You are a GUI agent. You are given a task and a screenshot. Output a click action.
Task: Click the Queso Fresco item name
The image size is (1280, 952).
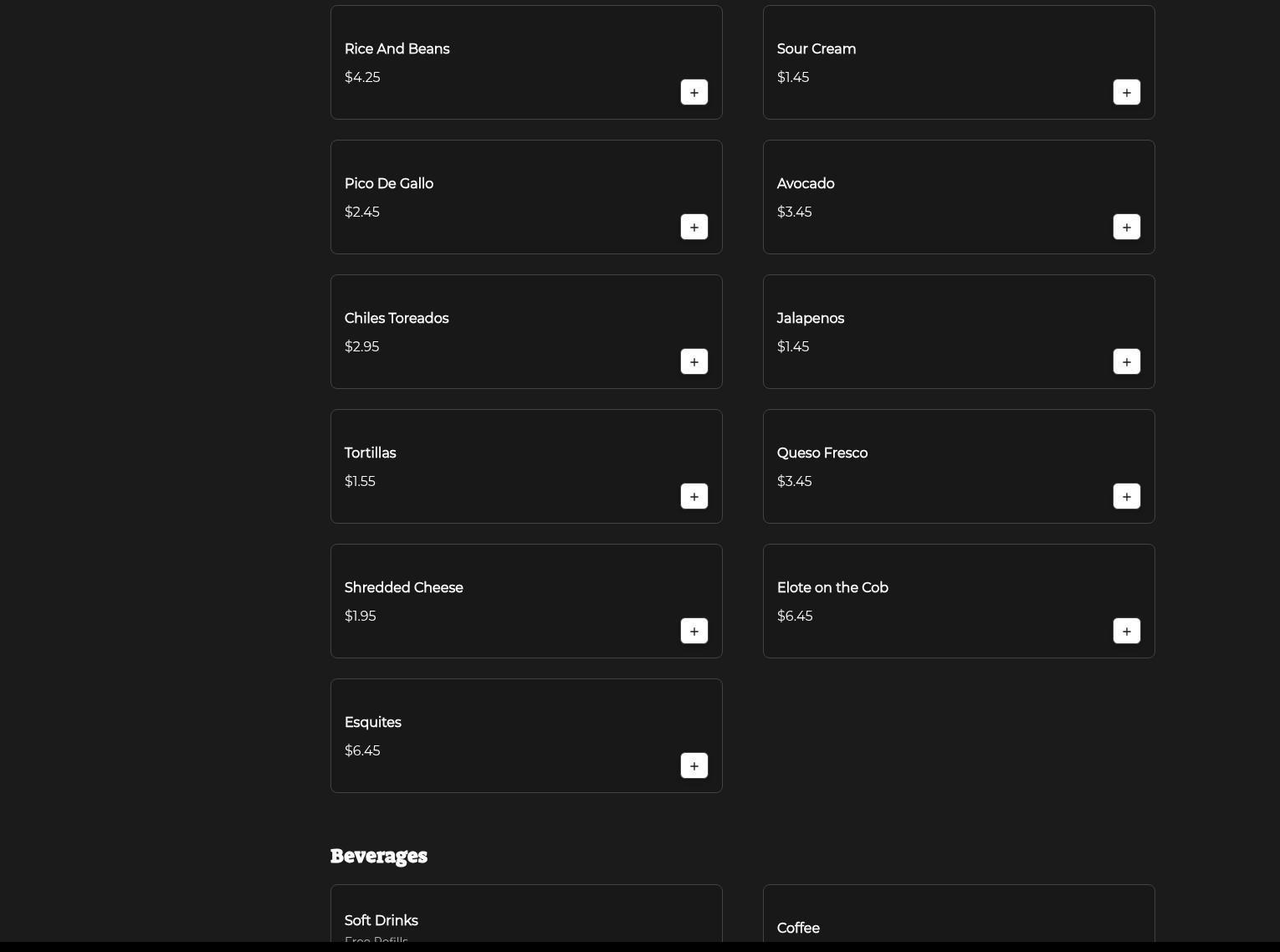(822, 453)
